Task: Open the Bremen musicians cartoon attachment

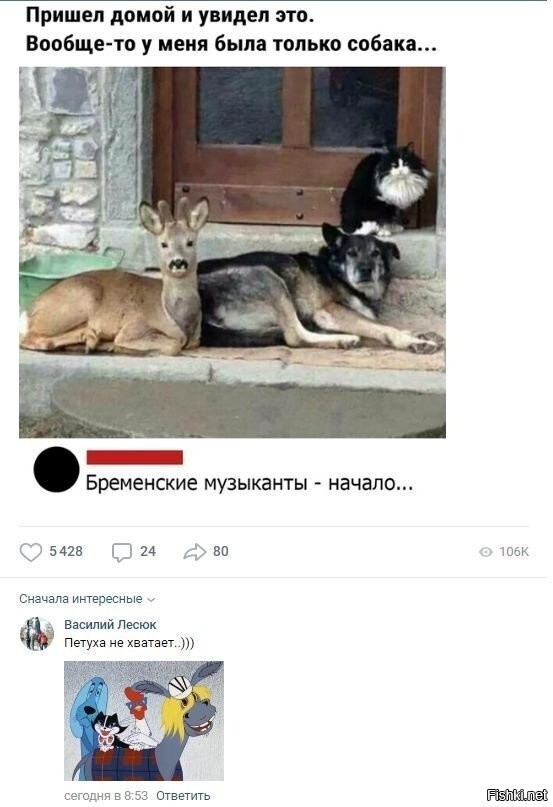Action: point(144,721)
